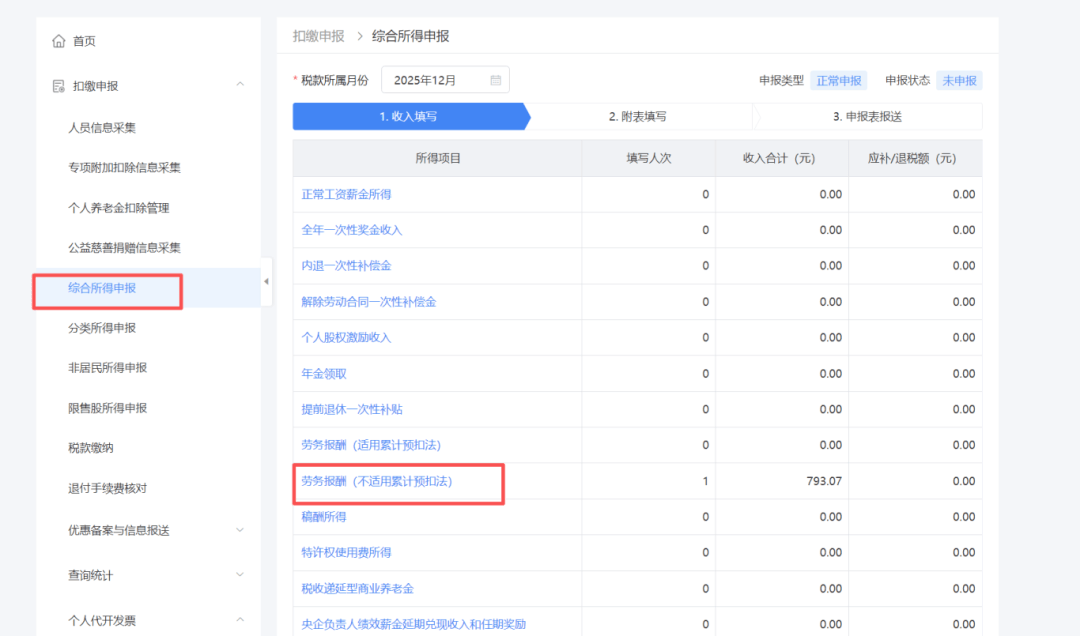1080x636 pixels.
Task: Click the calendar icon in month field
Action: (495, 80)
